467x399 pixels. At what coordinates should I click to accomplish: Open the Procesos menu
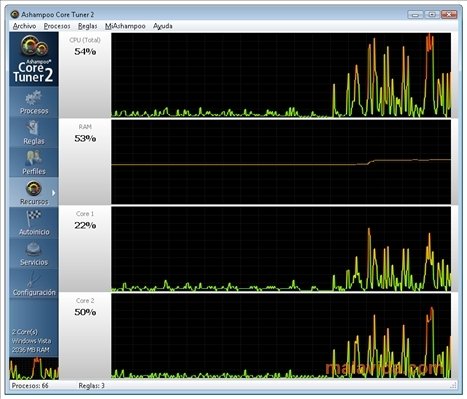(x=57, y=26)
